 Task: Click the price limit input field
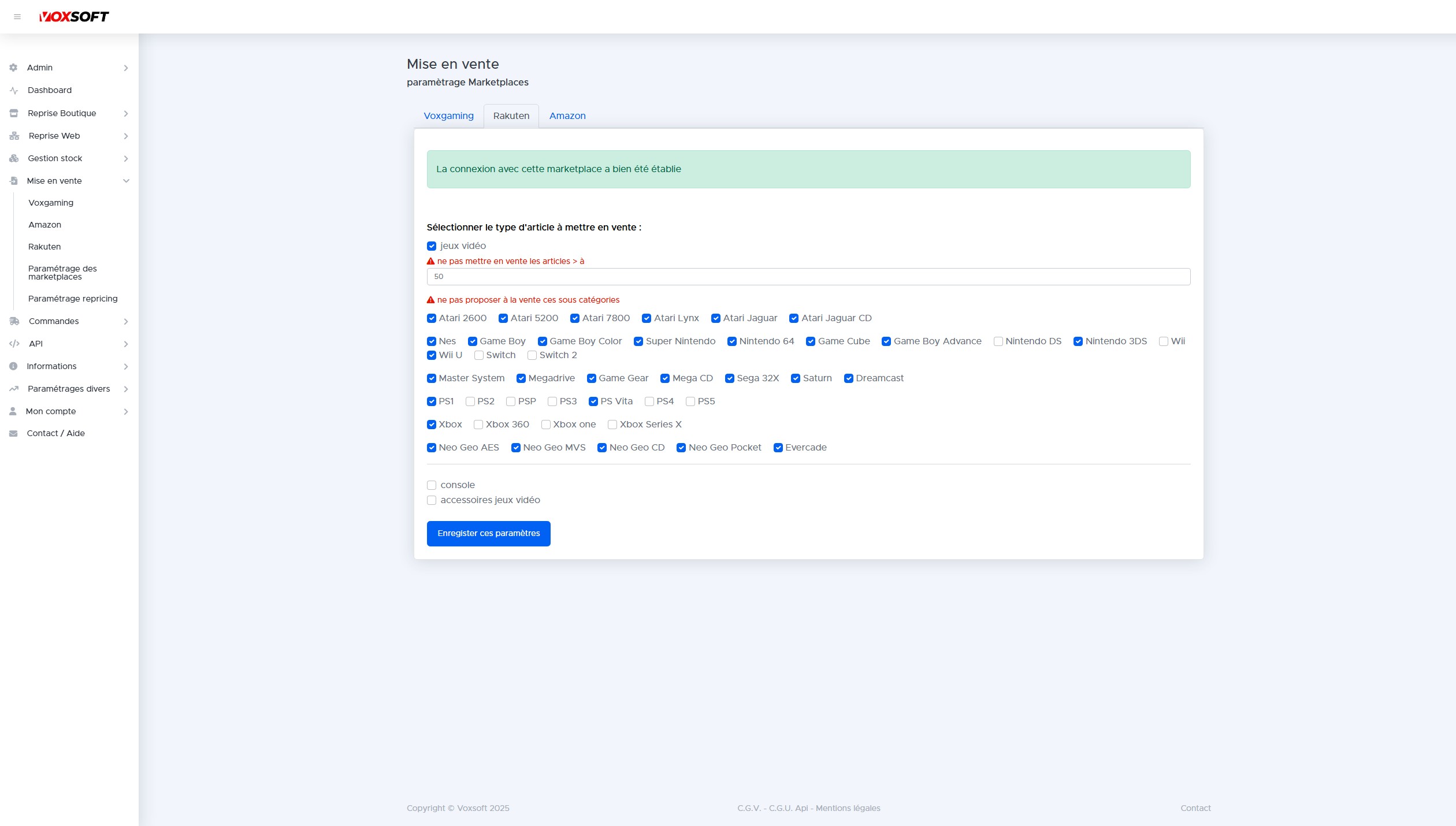pyautogui.click(x=808, y=277)
